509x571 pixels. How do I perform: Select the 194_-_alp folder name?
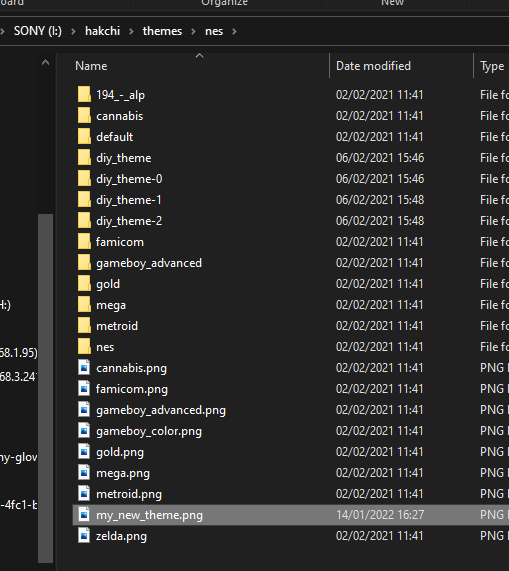pos(121,95)
